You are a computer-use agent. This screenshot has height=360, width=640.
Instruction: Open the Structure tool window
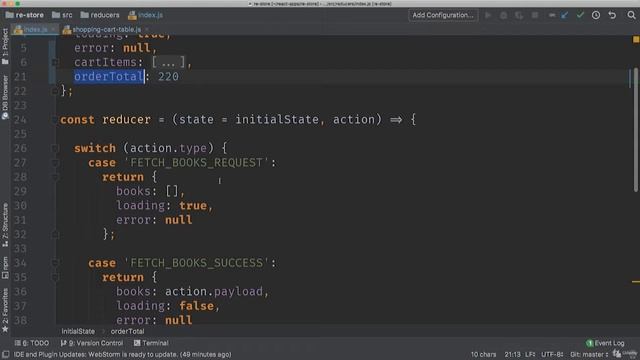click(x=5, y=224)
